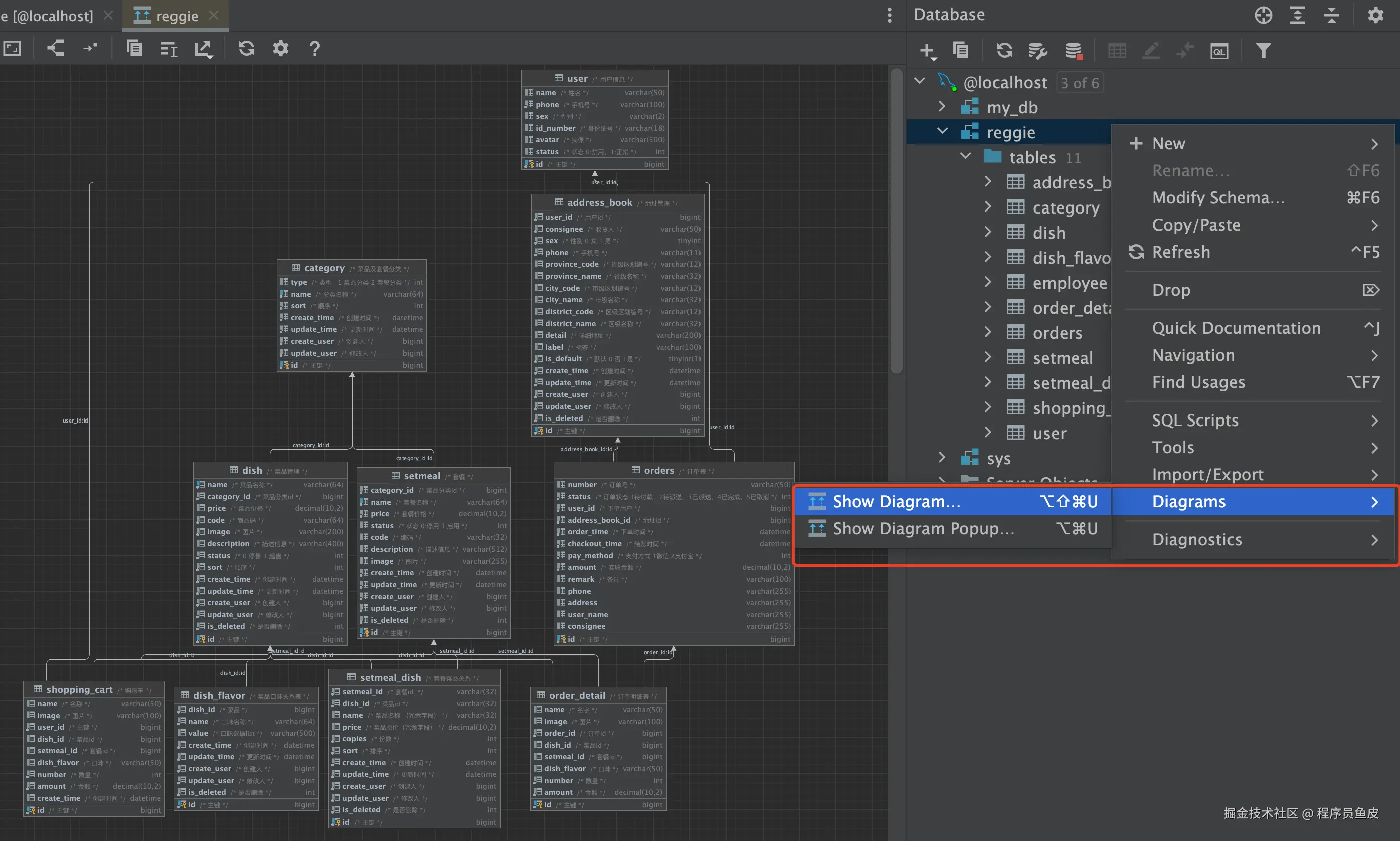This screenshot has width=1400, height=841.
Task: Click the diagram Refresh toolbar icon
Action: coord(246,48)
